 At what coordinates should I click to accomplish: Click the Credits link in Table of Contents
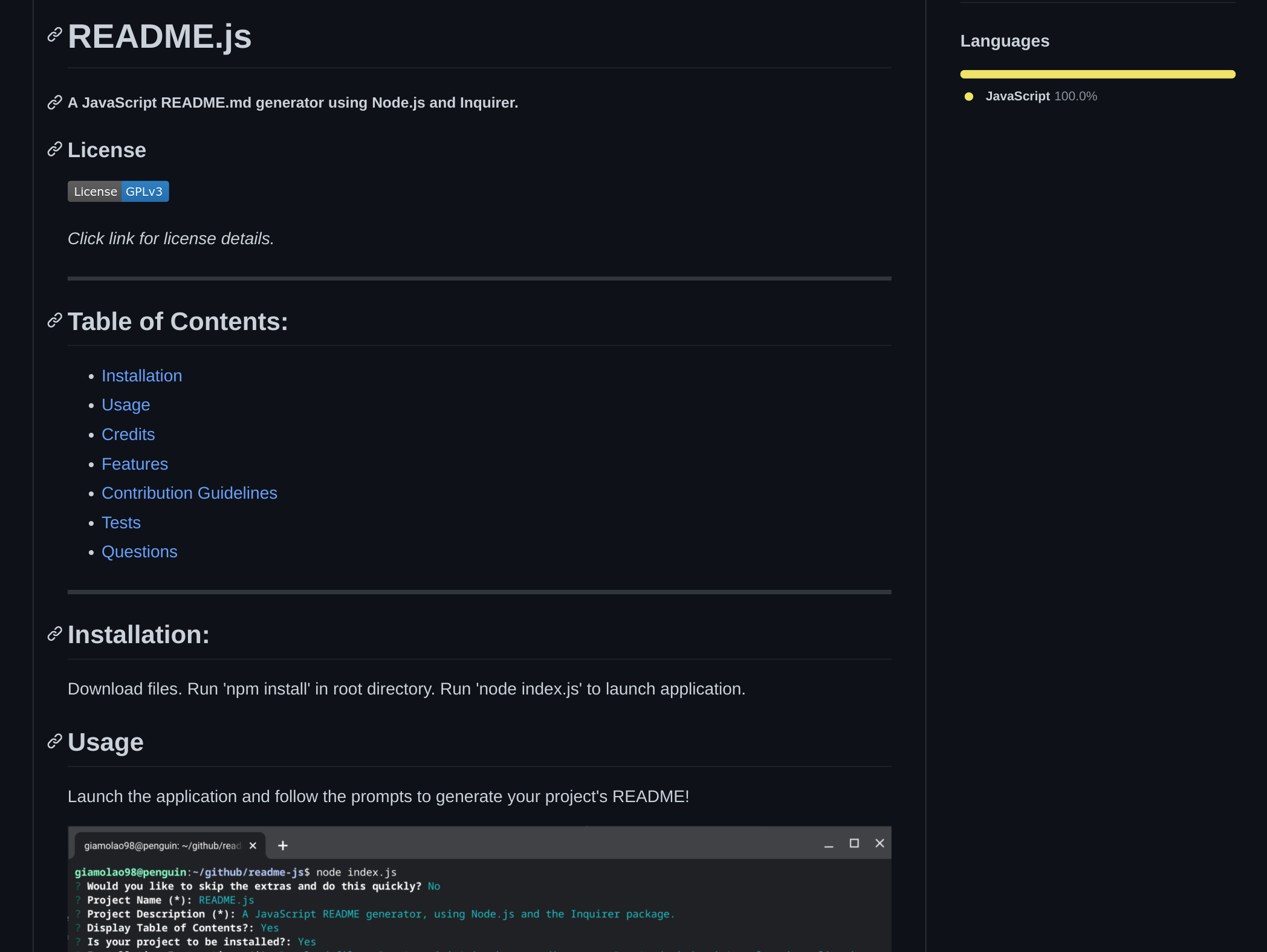pos(127,434)
